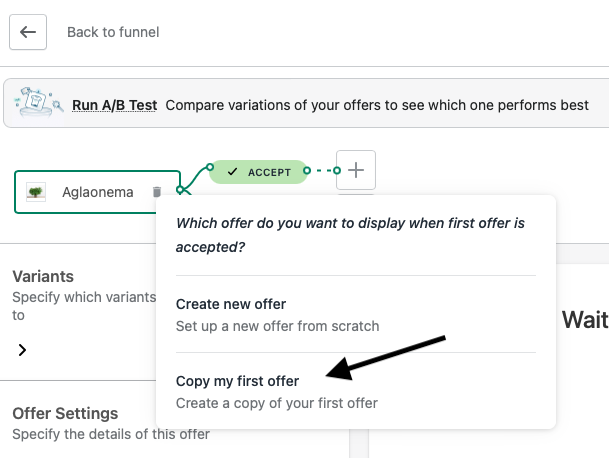Click the Offer Settings section heading
609x458 pixels.
pos(65,413)
